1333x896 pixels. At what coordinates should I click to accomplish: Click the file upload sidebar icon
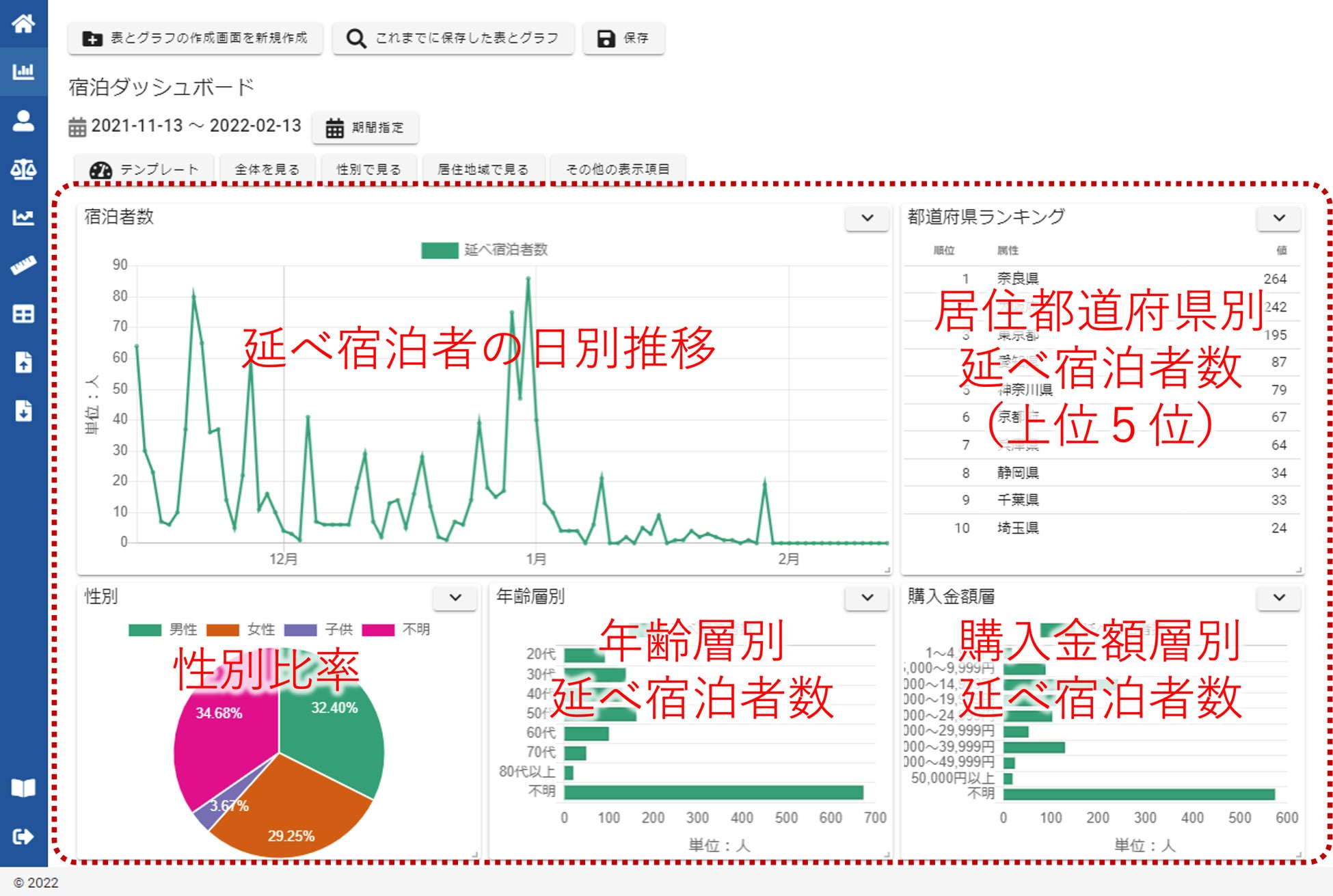[x=23, y=362]
